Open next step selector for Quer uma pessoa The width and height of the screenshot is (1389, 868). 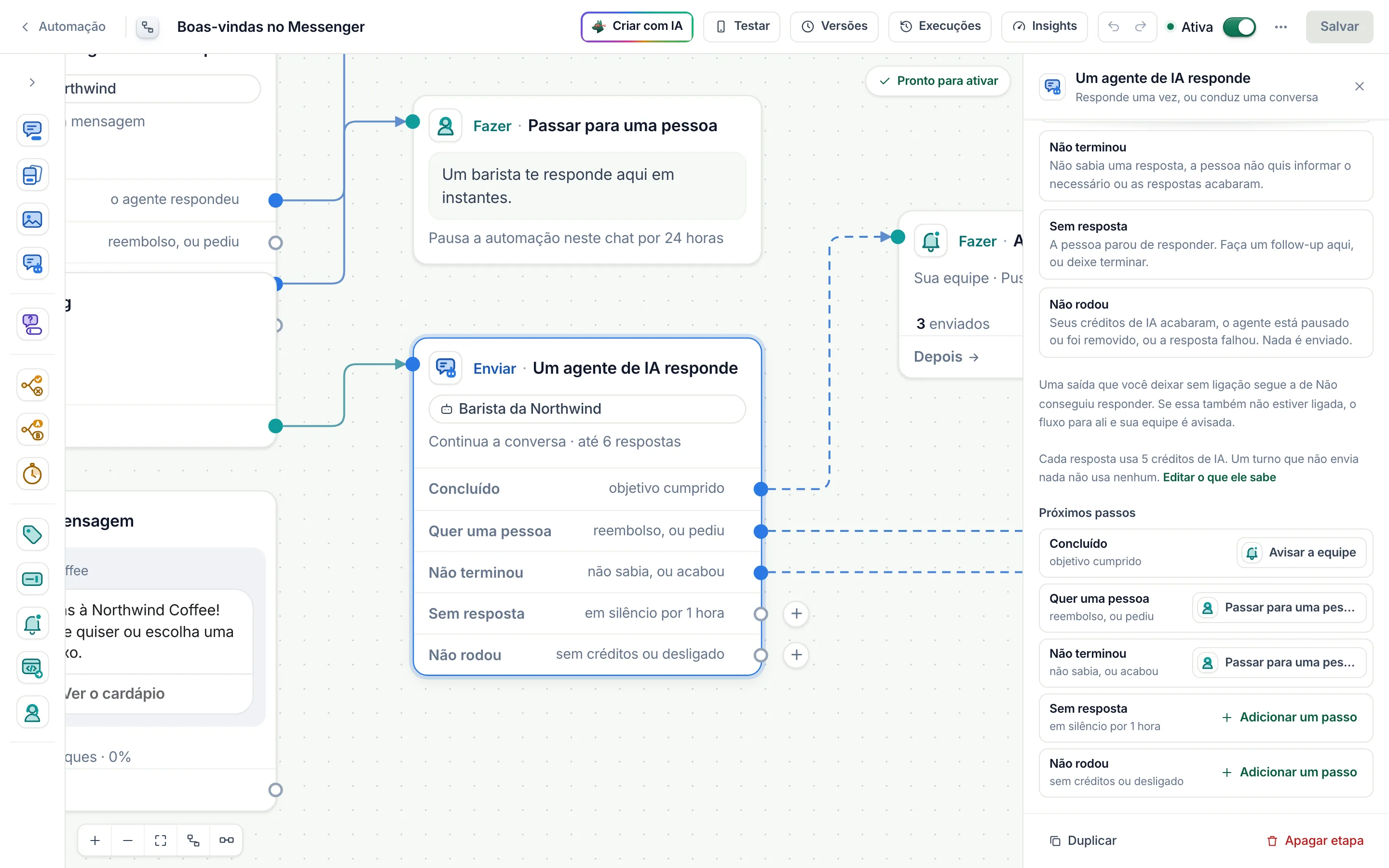click(x=1279, y=608)
